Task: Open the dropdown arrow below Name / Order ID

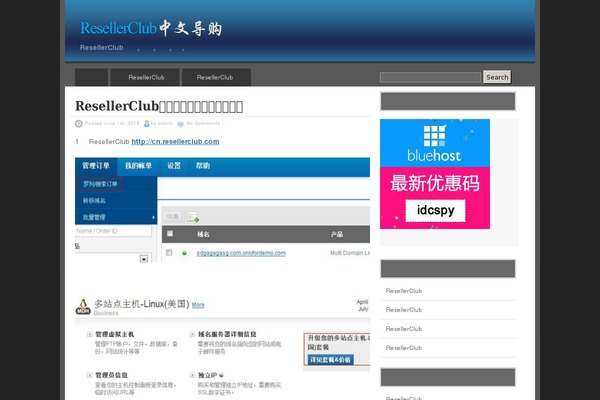Action: point(144,259)
